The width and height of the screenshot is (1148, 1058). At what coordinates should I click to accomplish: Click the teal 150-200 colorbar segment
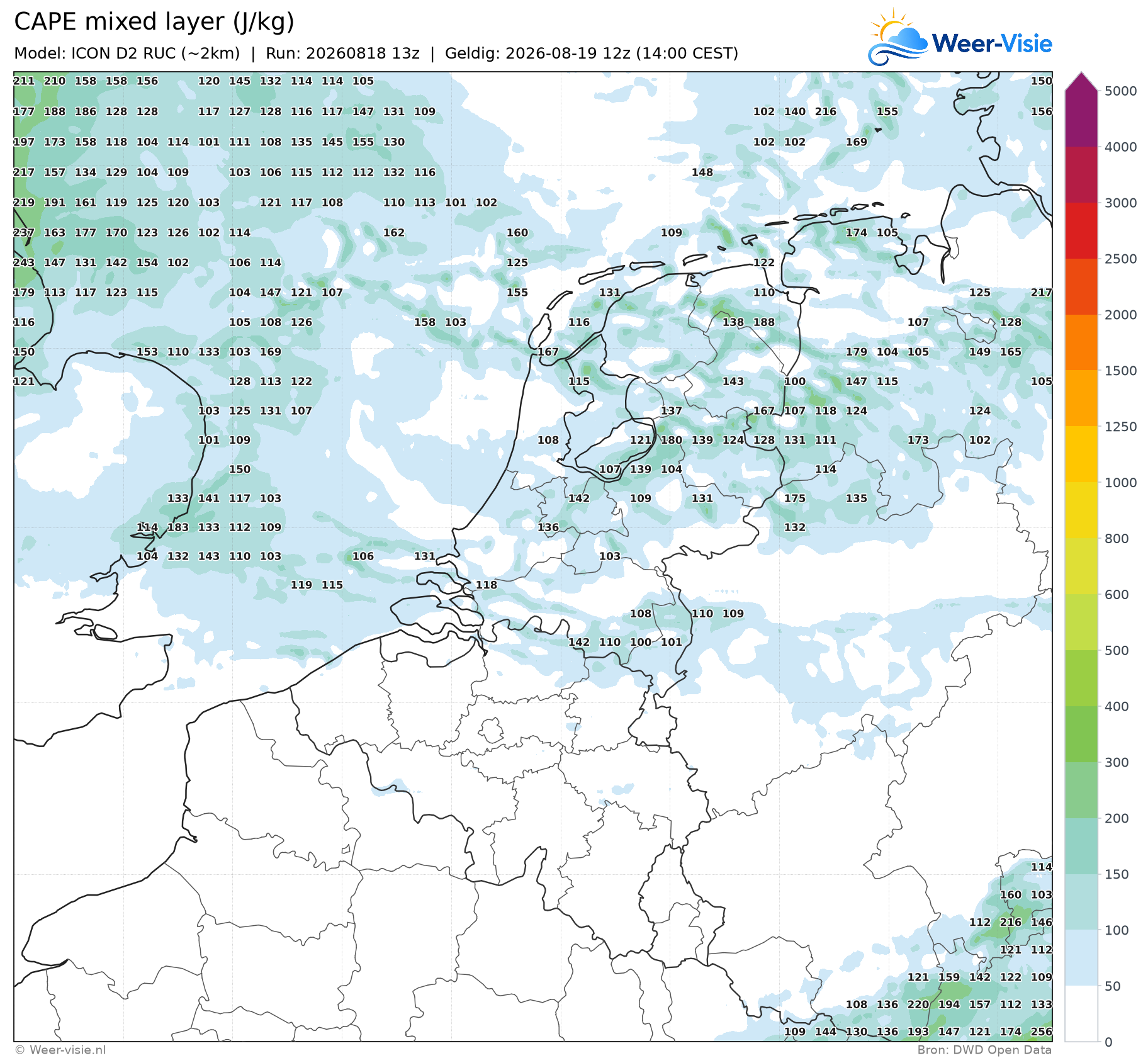click(x=1081, y=846)
